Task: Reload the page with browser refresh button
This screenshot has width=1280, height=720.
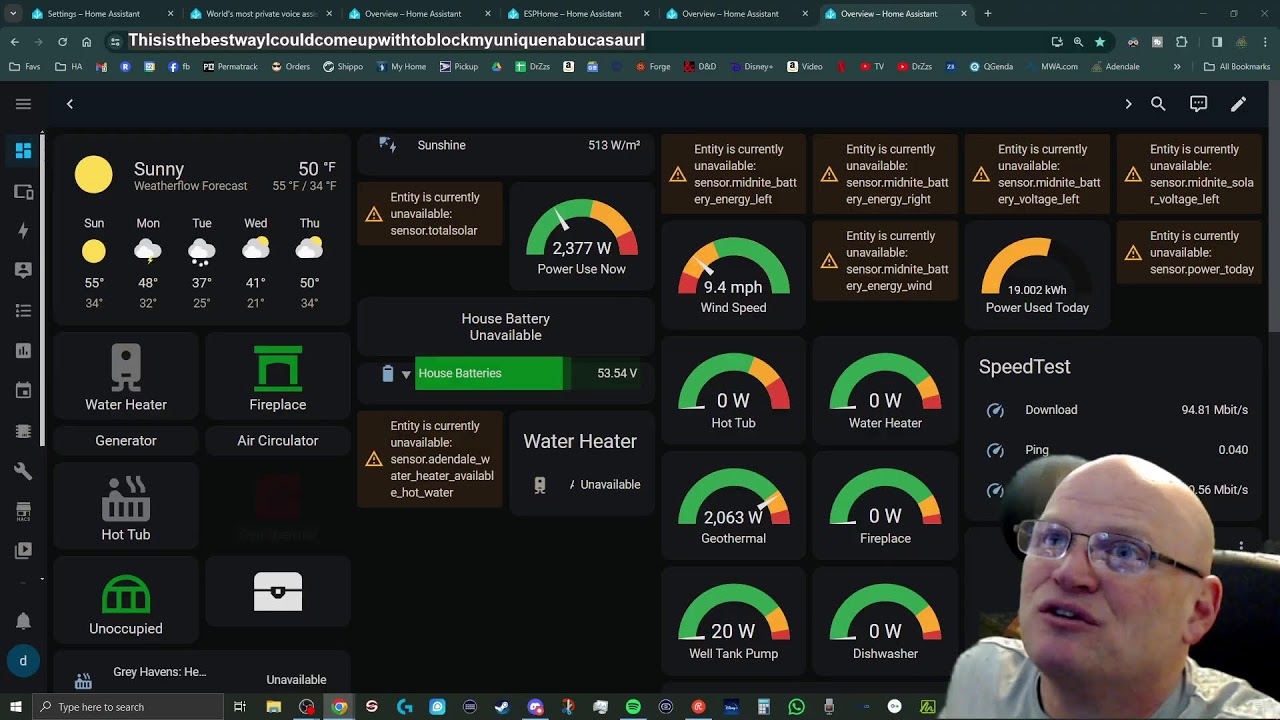Action: pyautogui.click(x=62, y=42)
